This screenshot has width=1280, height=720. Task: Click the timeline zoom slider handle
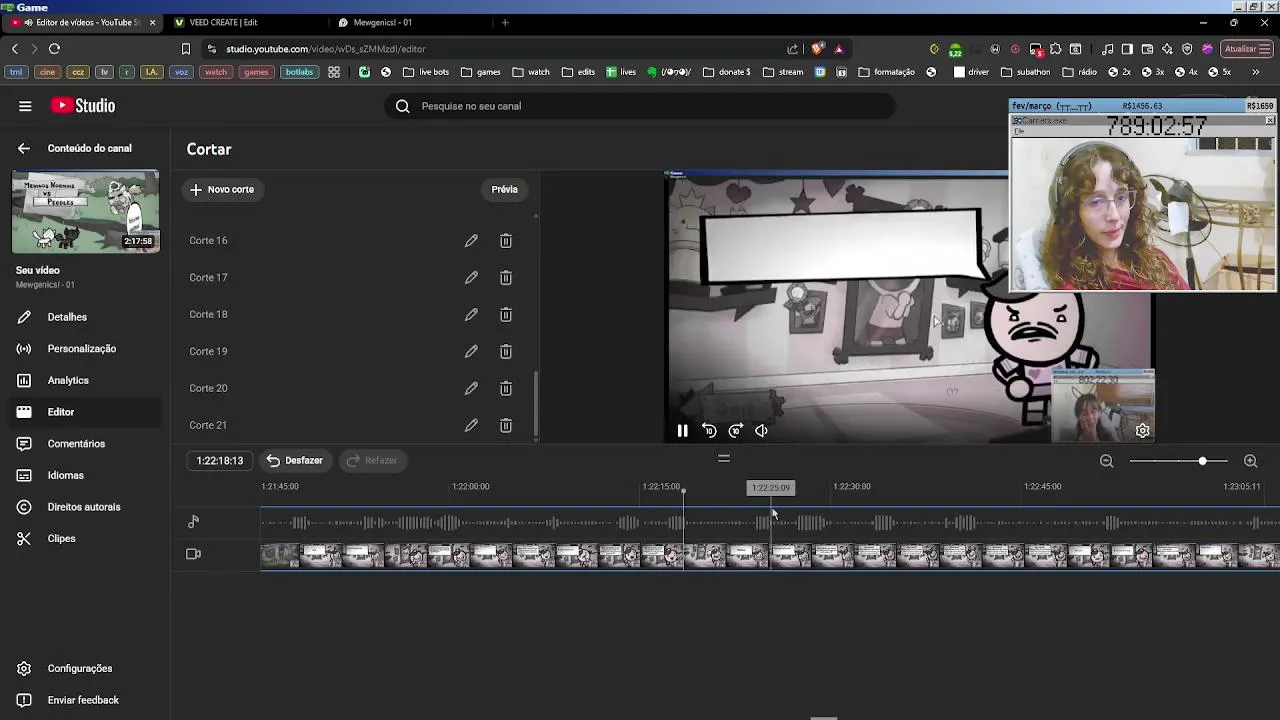point(1202,461)
